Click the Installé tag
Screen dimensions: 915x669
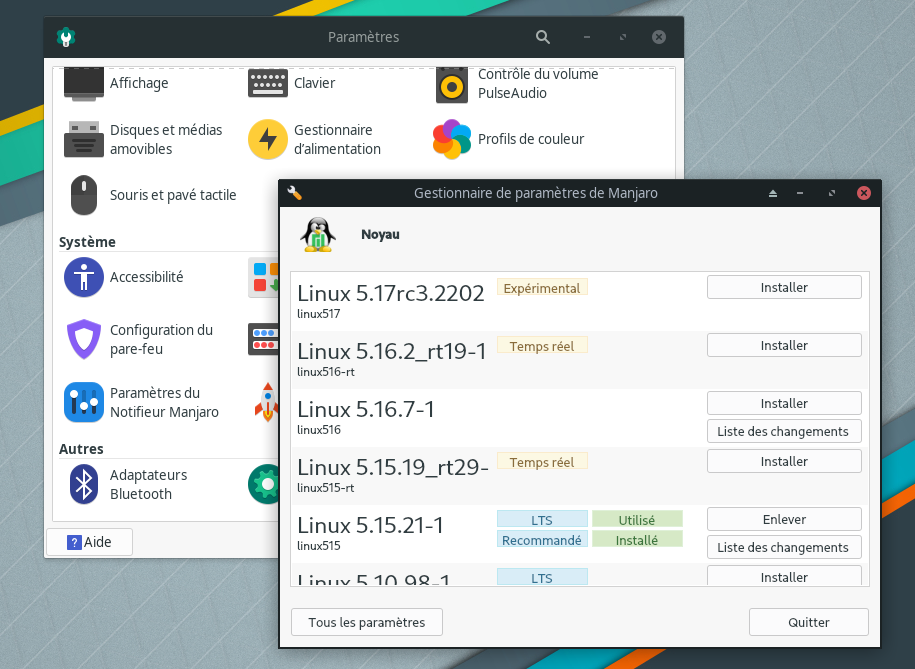(637, 540)
